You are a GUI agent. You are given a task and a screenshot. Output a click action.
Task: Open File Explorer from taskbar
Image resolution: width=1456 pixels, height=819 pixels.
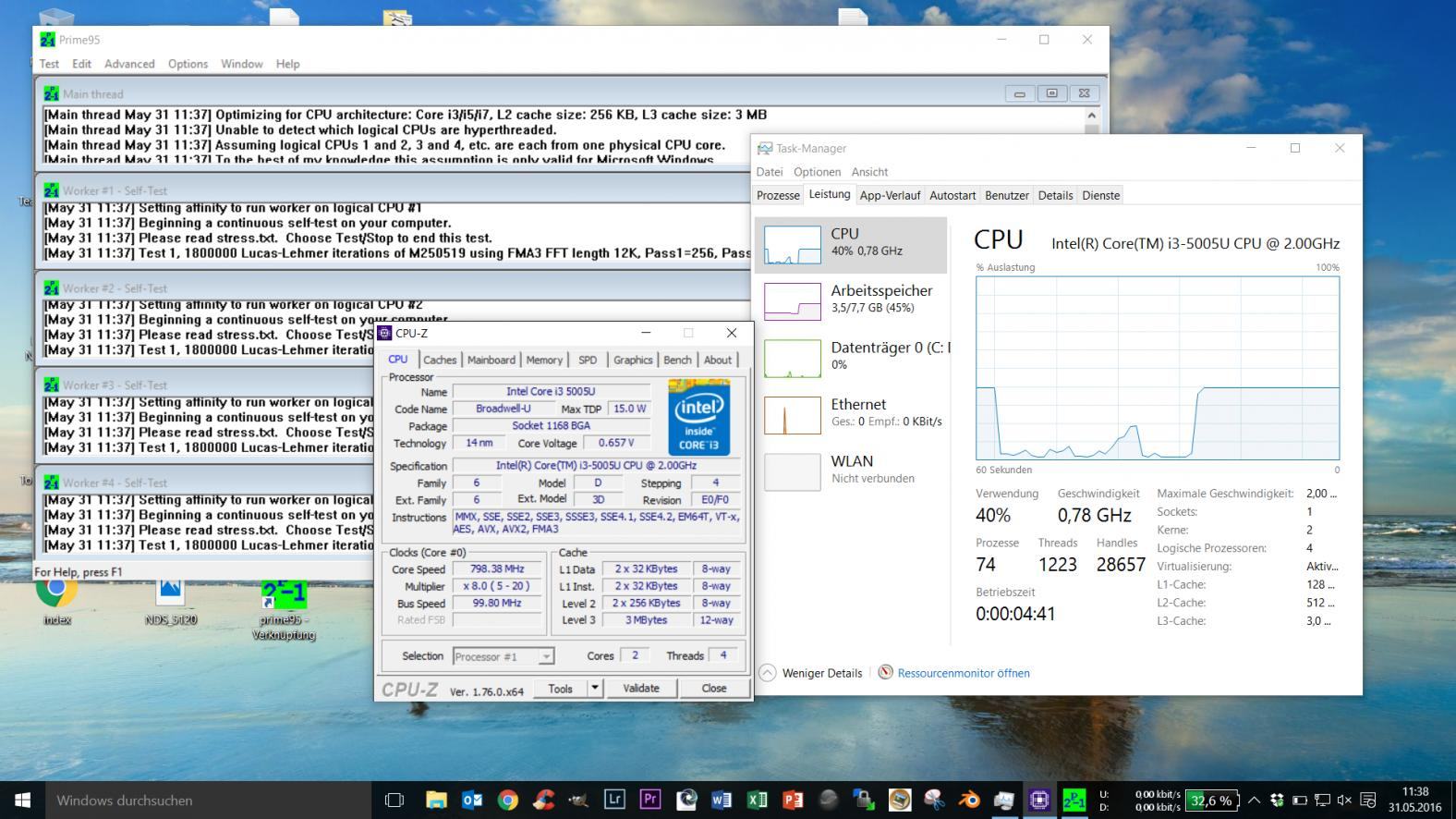coord(436,800)
